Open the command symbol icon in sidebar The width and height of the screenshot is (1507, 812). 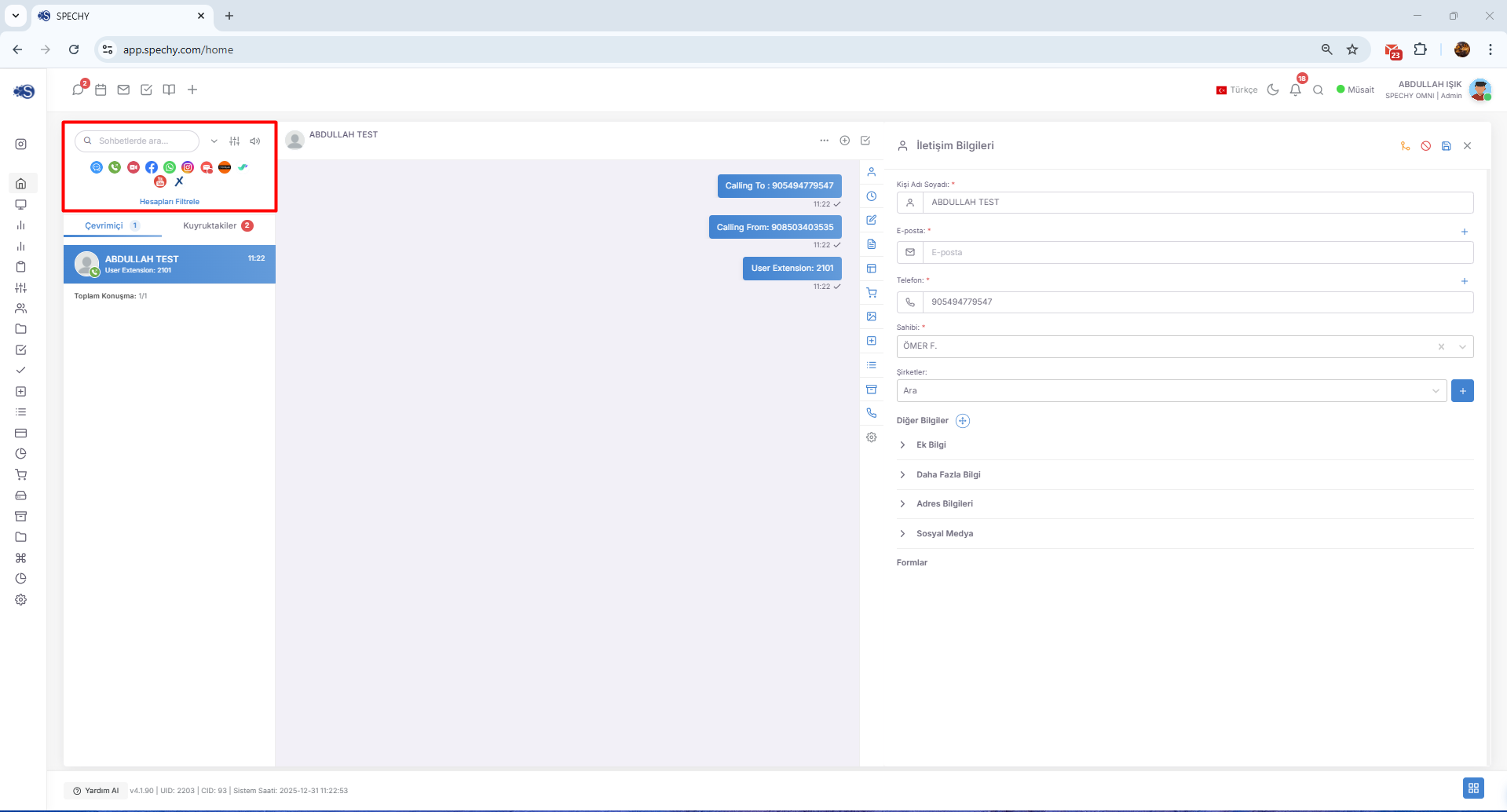click(x=21, y=558)
